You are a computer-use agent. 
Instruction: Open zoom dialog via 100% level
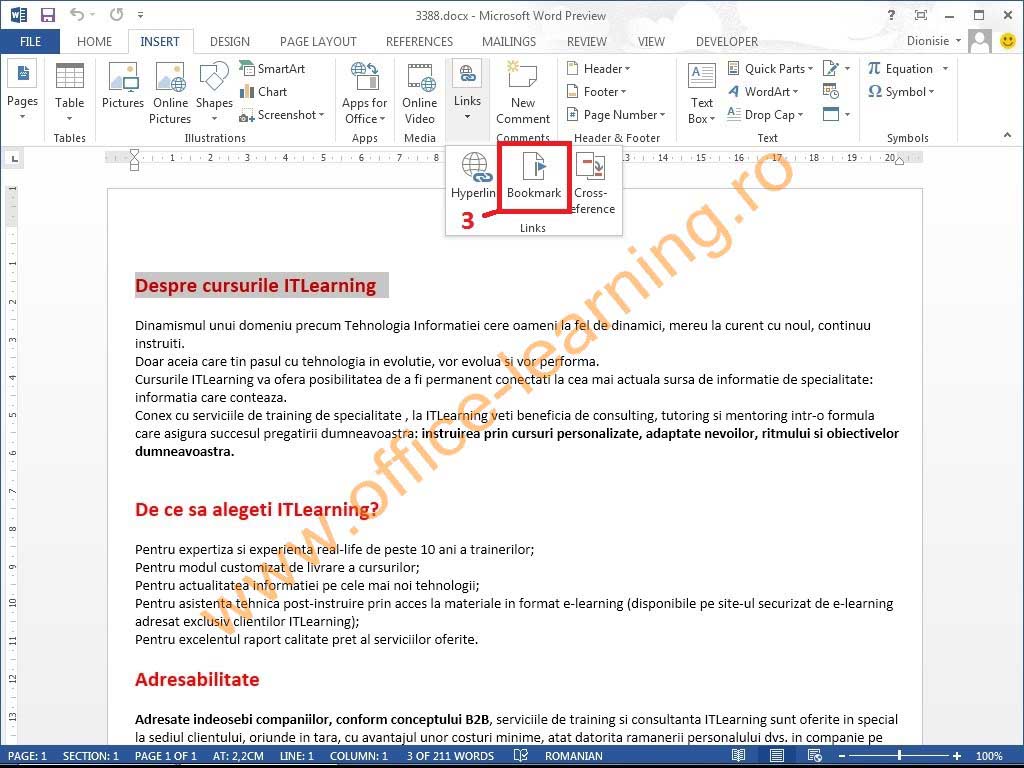coord(989,756)
